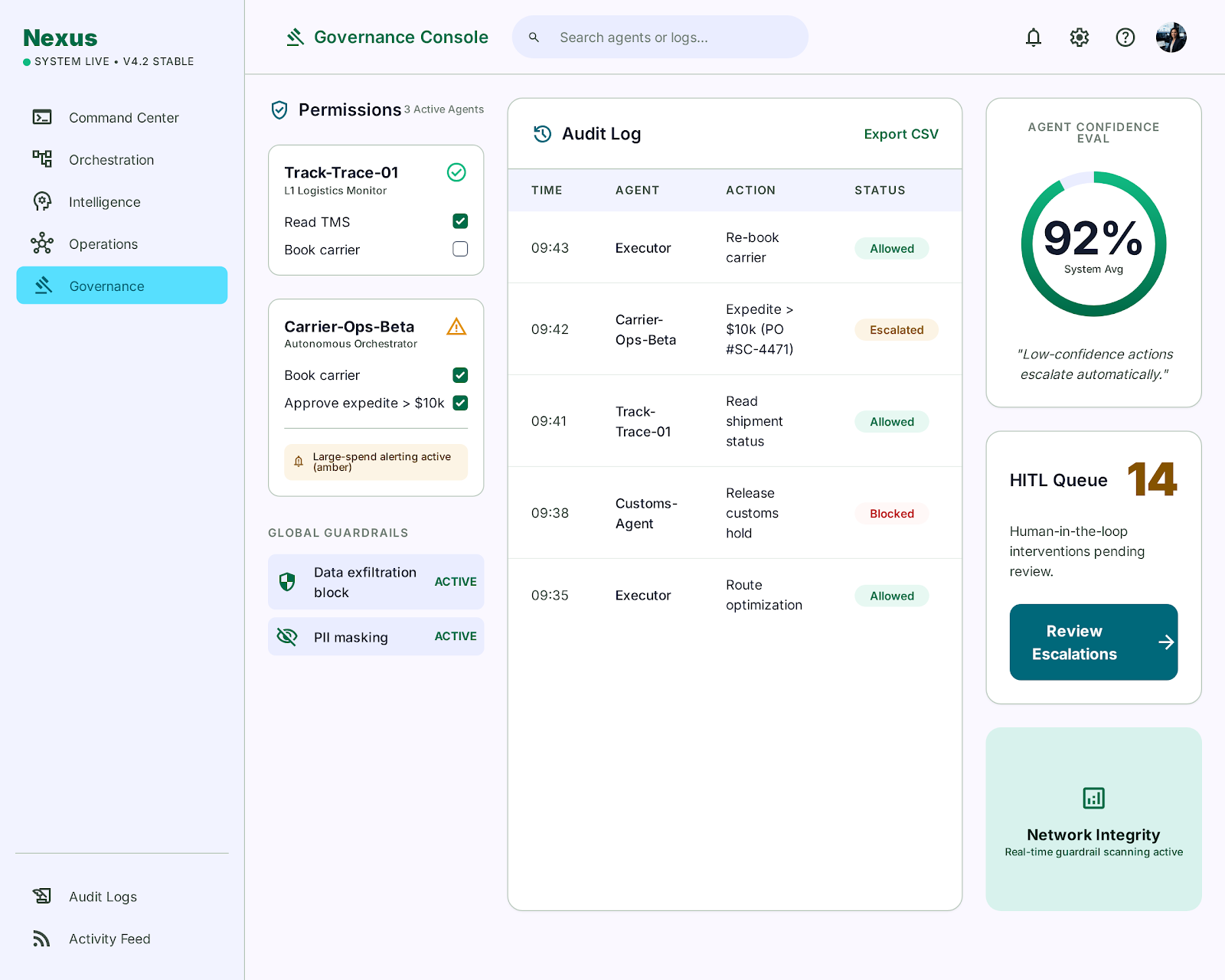1225x980 pixels.
Task: Click Track-Trace-01 verified check icon
Action: click(x=456, y=172)
